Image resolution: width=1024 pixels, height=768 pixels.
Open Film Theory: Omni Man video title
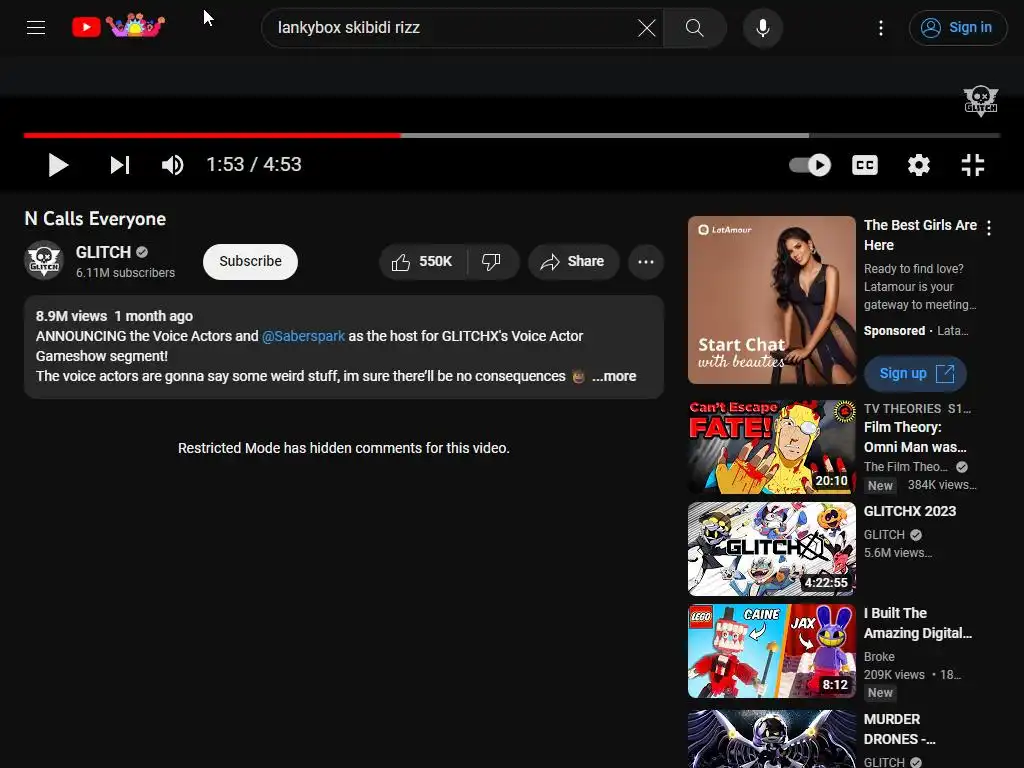(915, 437)
